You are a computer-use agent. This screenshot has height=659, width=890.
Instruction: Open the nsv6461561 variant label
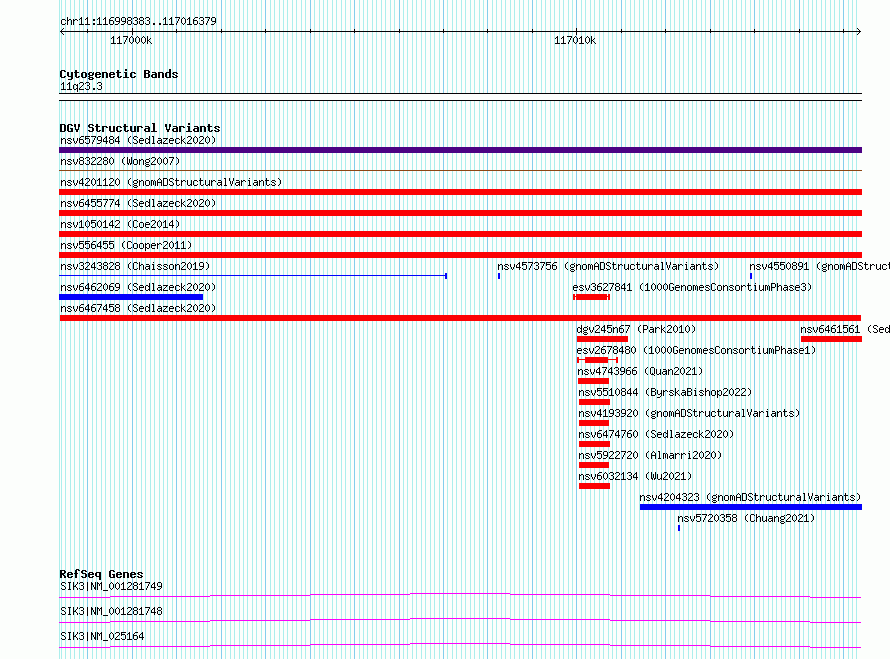(845, 329)
